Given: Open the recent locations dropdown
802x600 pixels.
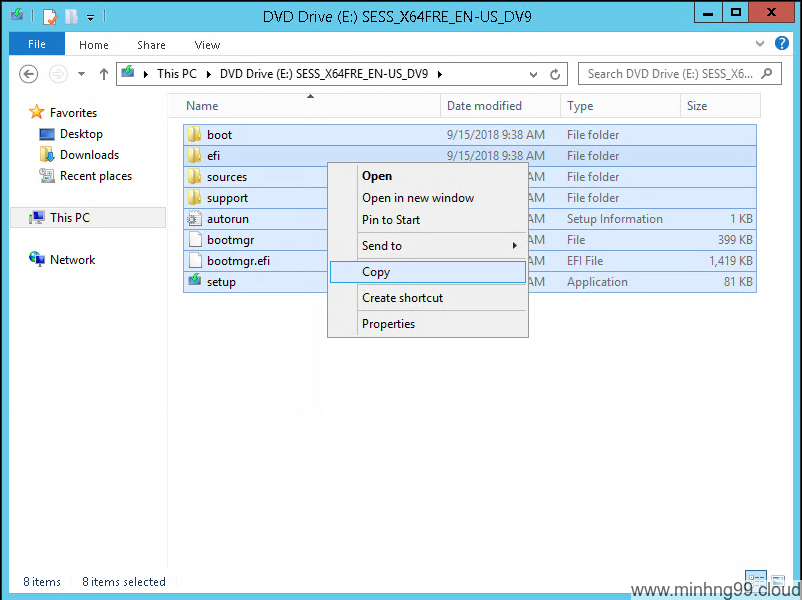Looking at the screenshot, I should coord(81,74).
